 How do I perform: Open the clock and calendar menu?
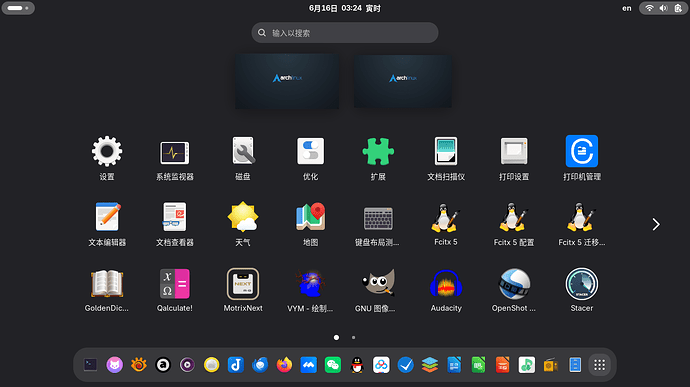345,8
